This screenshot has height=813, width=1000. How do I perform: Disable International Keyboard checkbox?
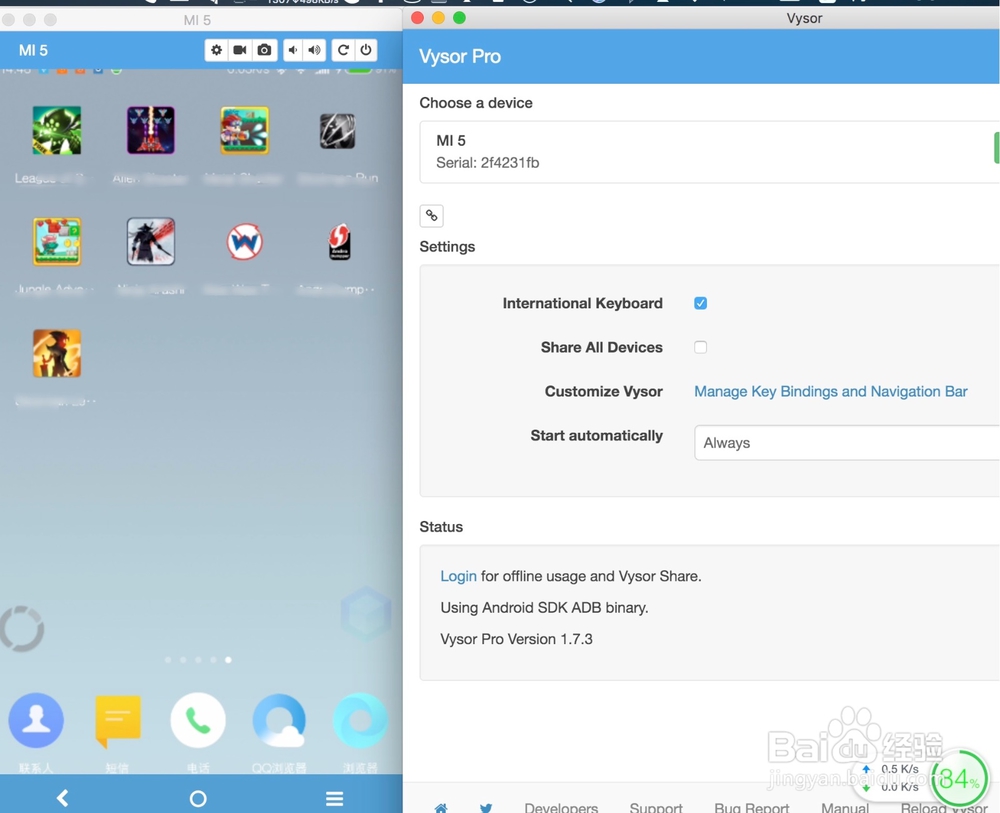click(700, 303)
